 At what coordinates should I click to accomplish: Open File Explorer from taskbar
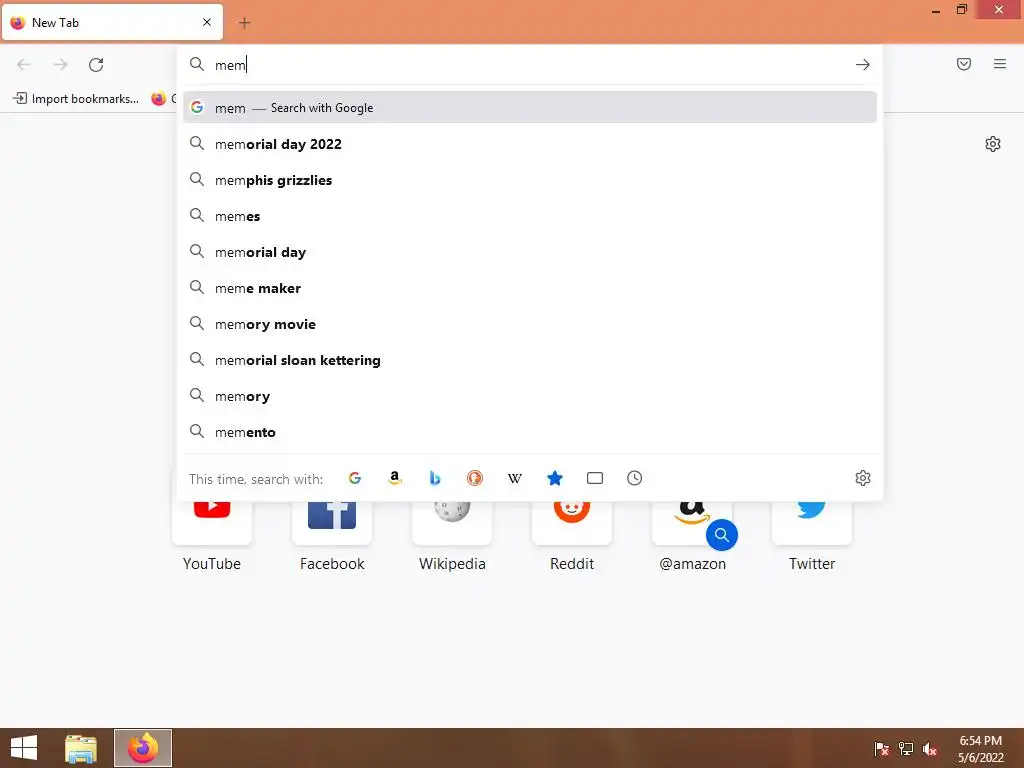(81, 748)
